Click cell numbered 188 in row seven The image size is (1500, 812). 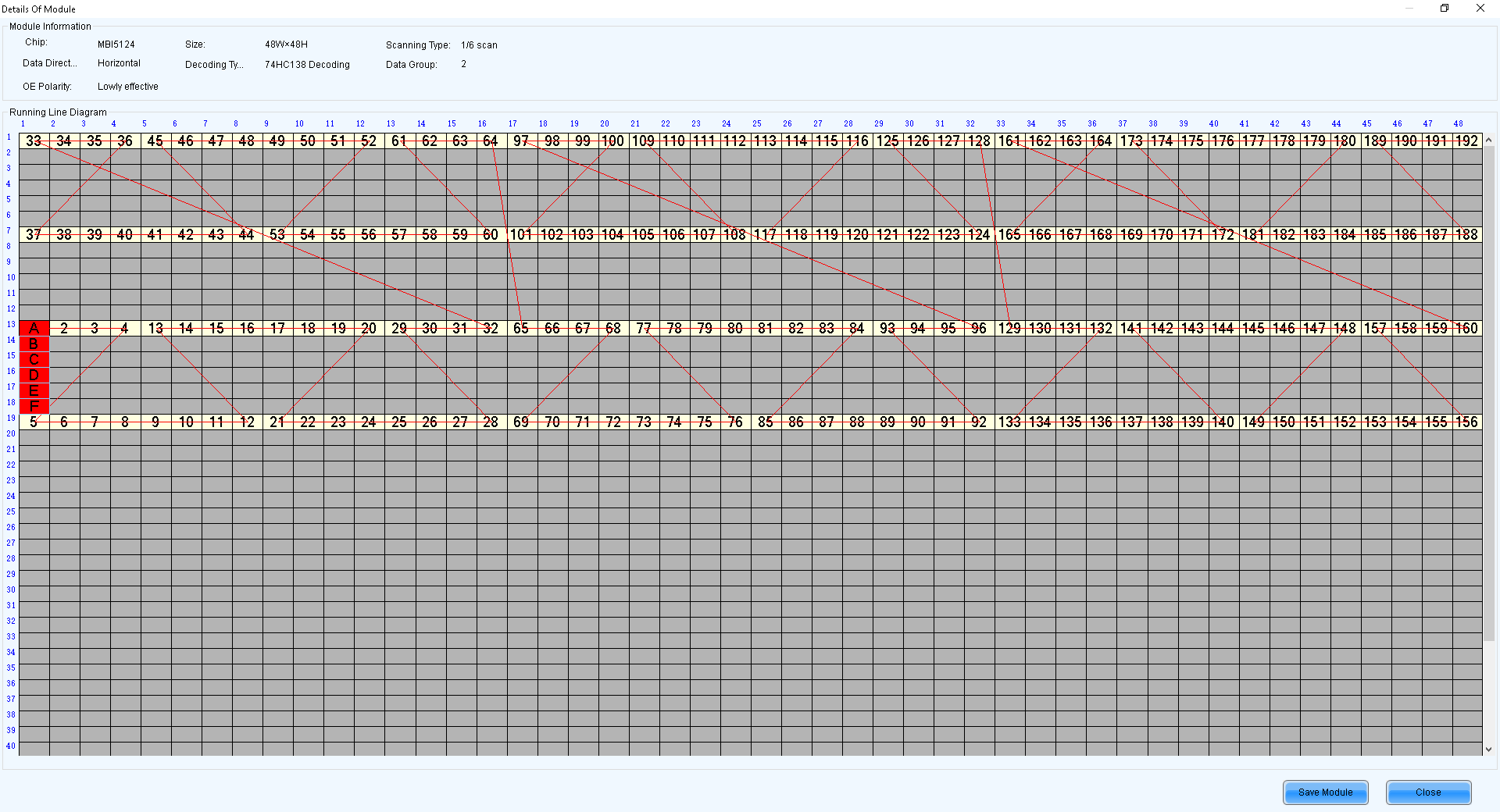click(1467, 234)
